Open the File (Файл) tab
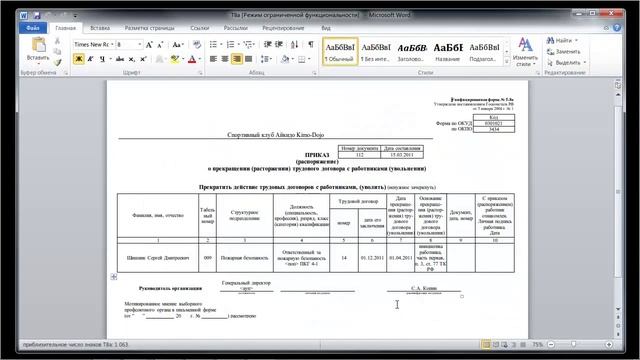 (33, 28)
